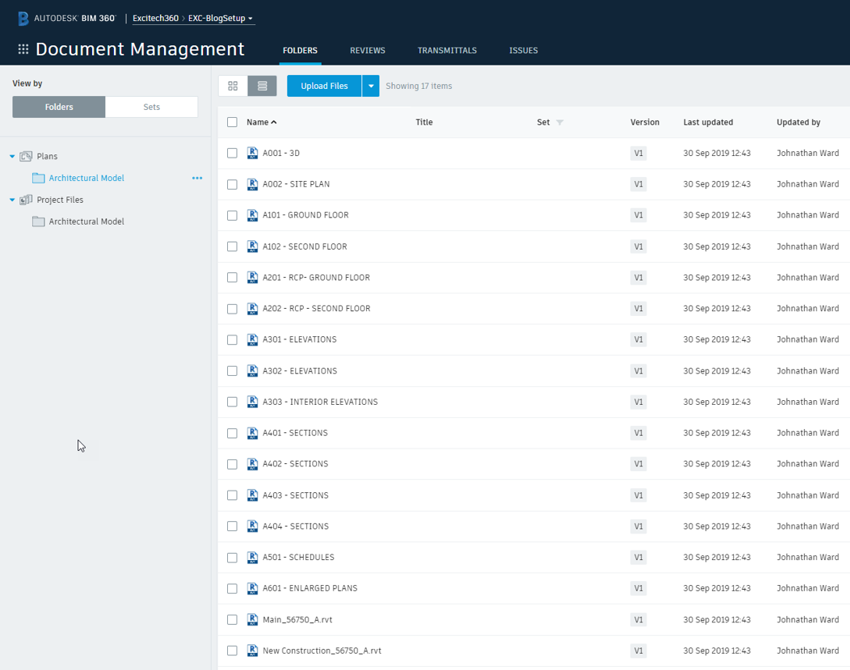Image resolution: width=850 pixels, height=670 pixels.
Task: Click the Plans root folder label
Action: click(x=47, y=156)
